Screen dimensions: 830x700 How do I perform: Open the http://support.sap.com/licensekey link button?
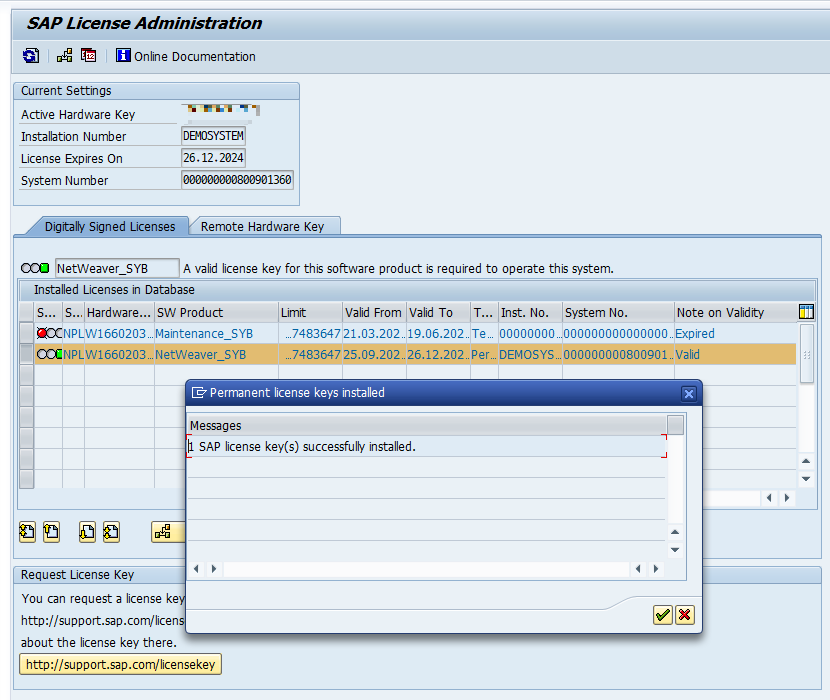pos(120,664)
